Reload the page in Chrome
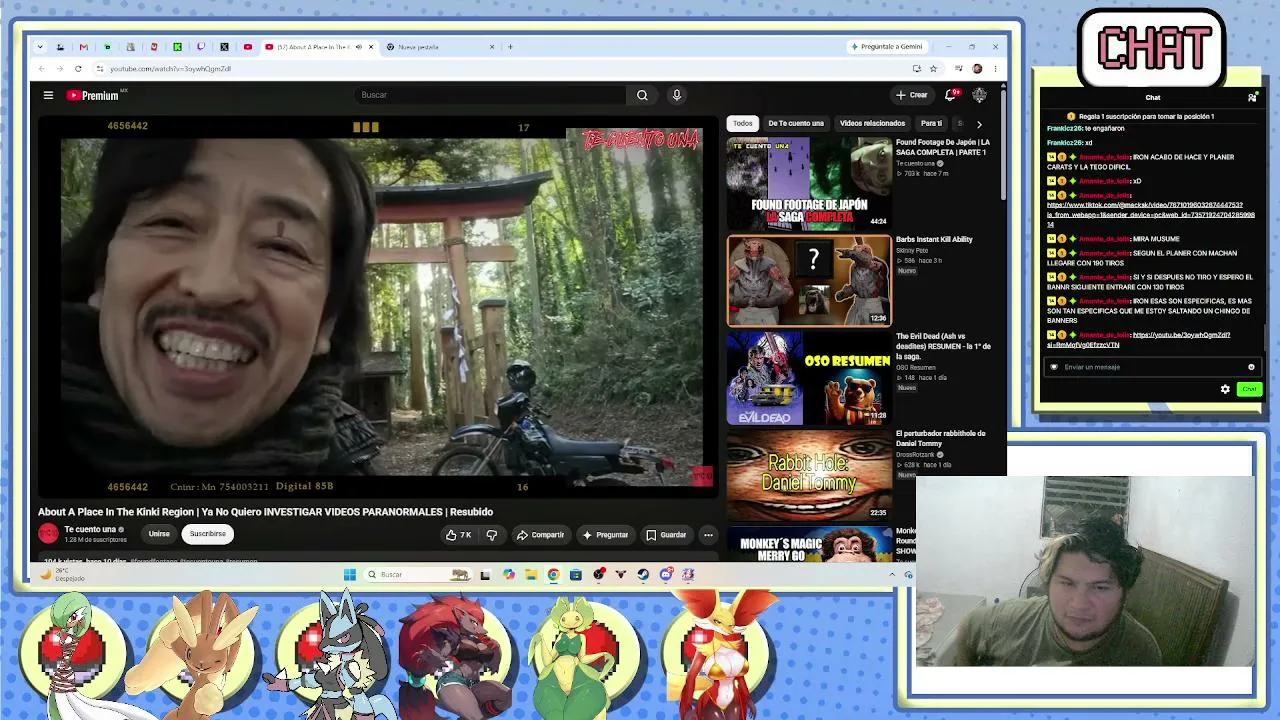 coord(78,69)
